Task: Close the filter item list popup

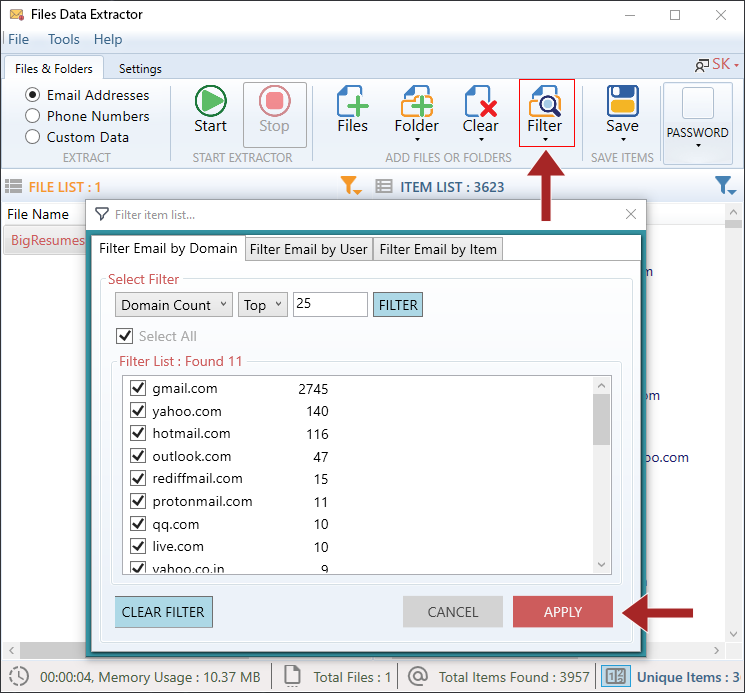Action: click(631, 214)
